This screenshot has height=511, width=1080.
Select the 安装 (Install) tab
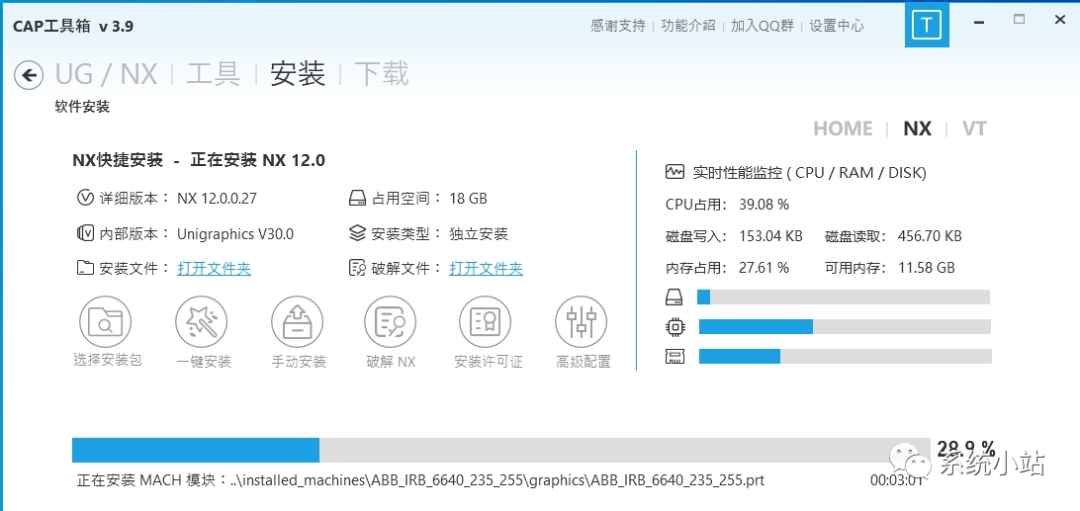click(x=298, y=74)
